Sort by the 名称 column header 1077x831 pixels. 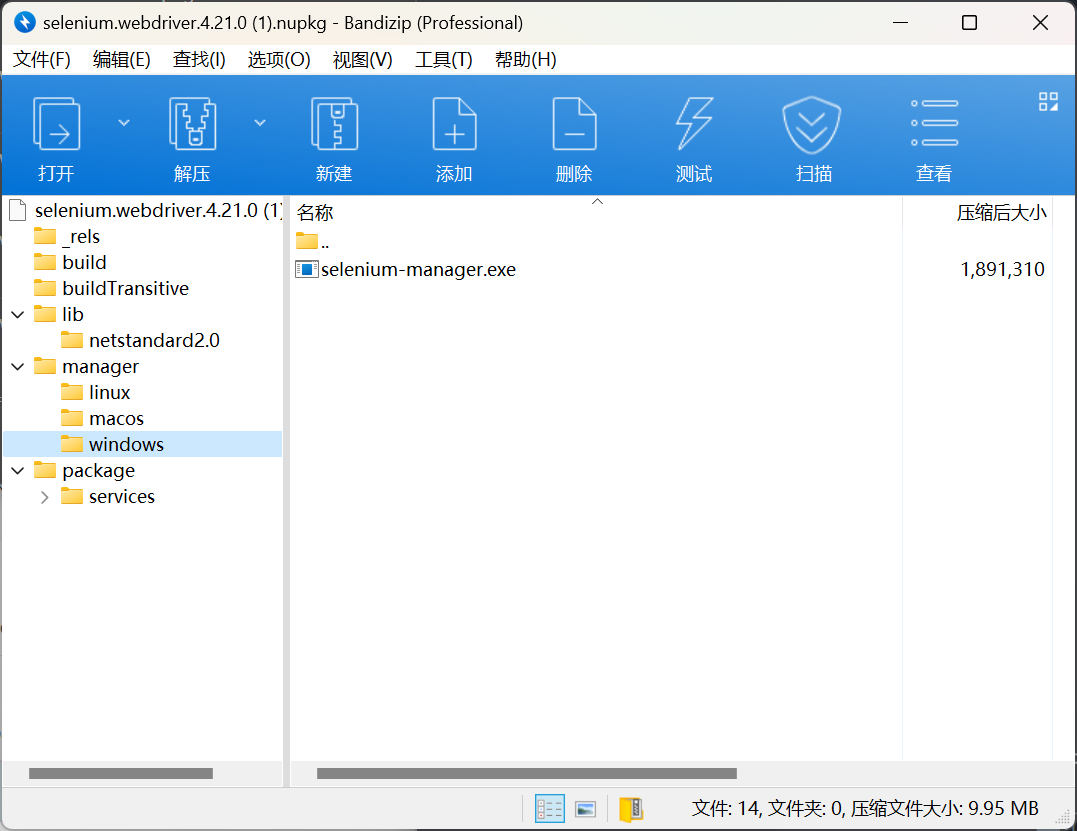pyautogui.click(x=315, y=213)
